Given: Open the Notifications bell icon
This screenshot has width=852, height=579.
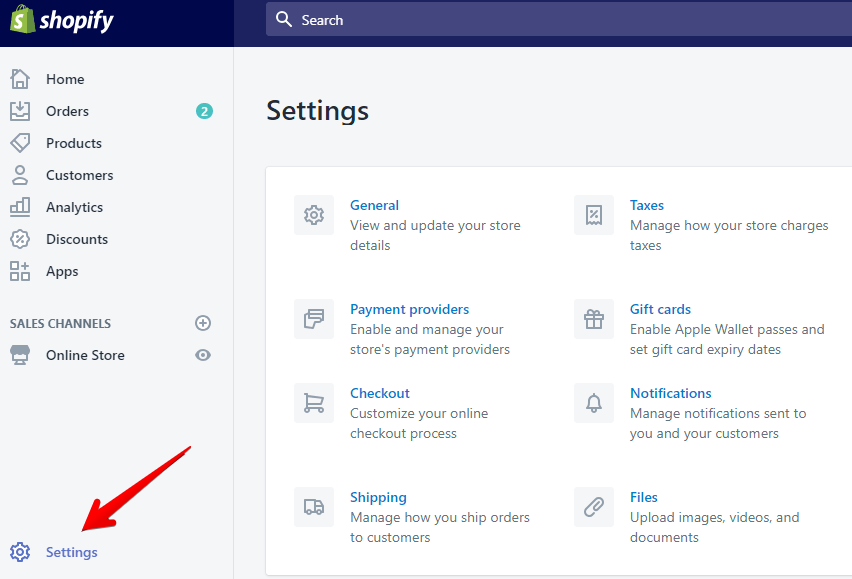Looking at the screenshot, I should tap(594, 403).
